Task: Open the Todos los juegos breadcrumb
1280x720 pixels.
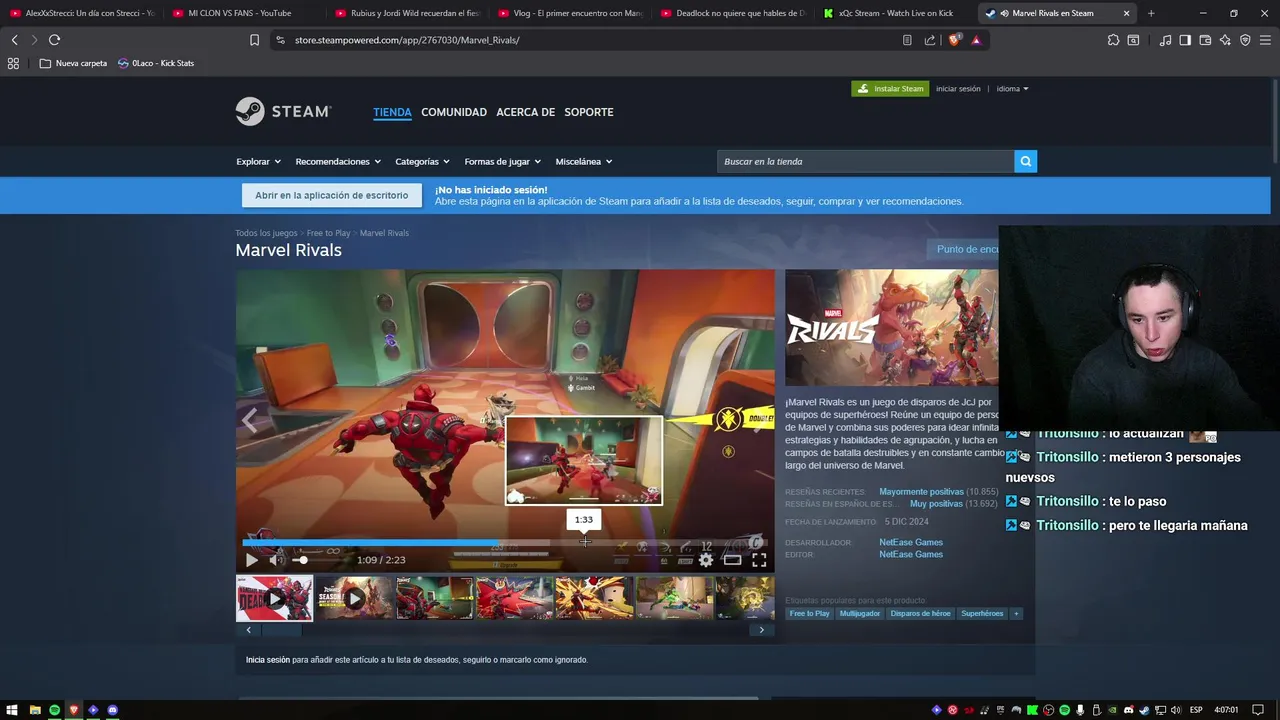Action: coord(266,233)
